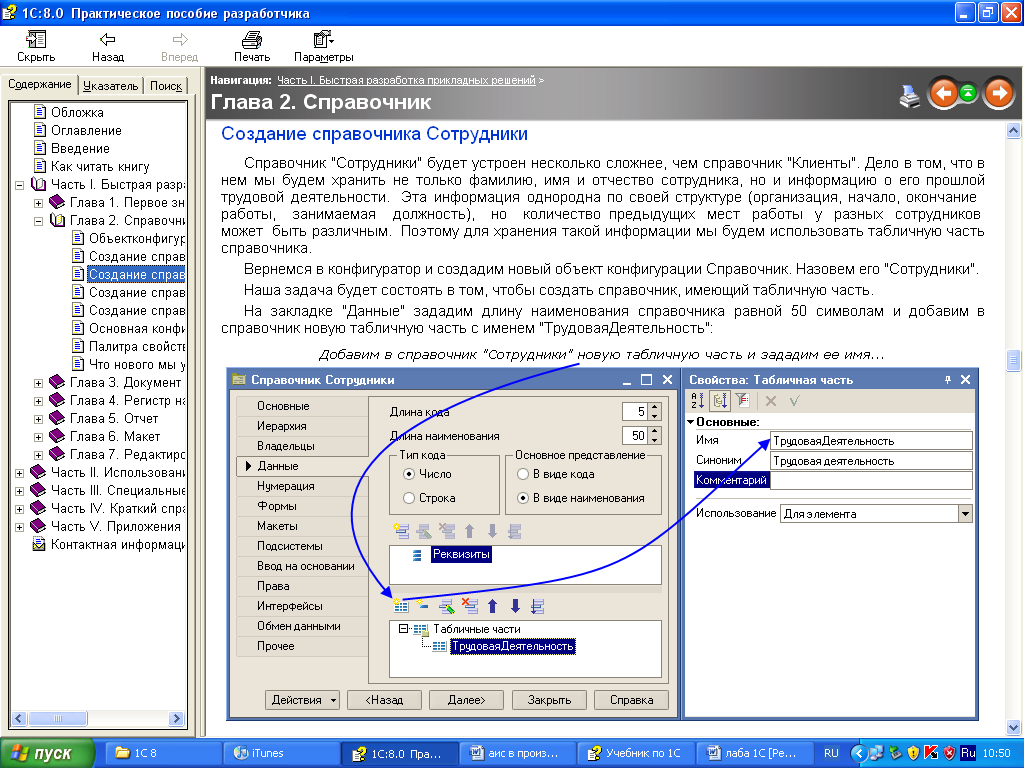Expand Глава 5. Отчет tree node

pos(39,419)
